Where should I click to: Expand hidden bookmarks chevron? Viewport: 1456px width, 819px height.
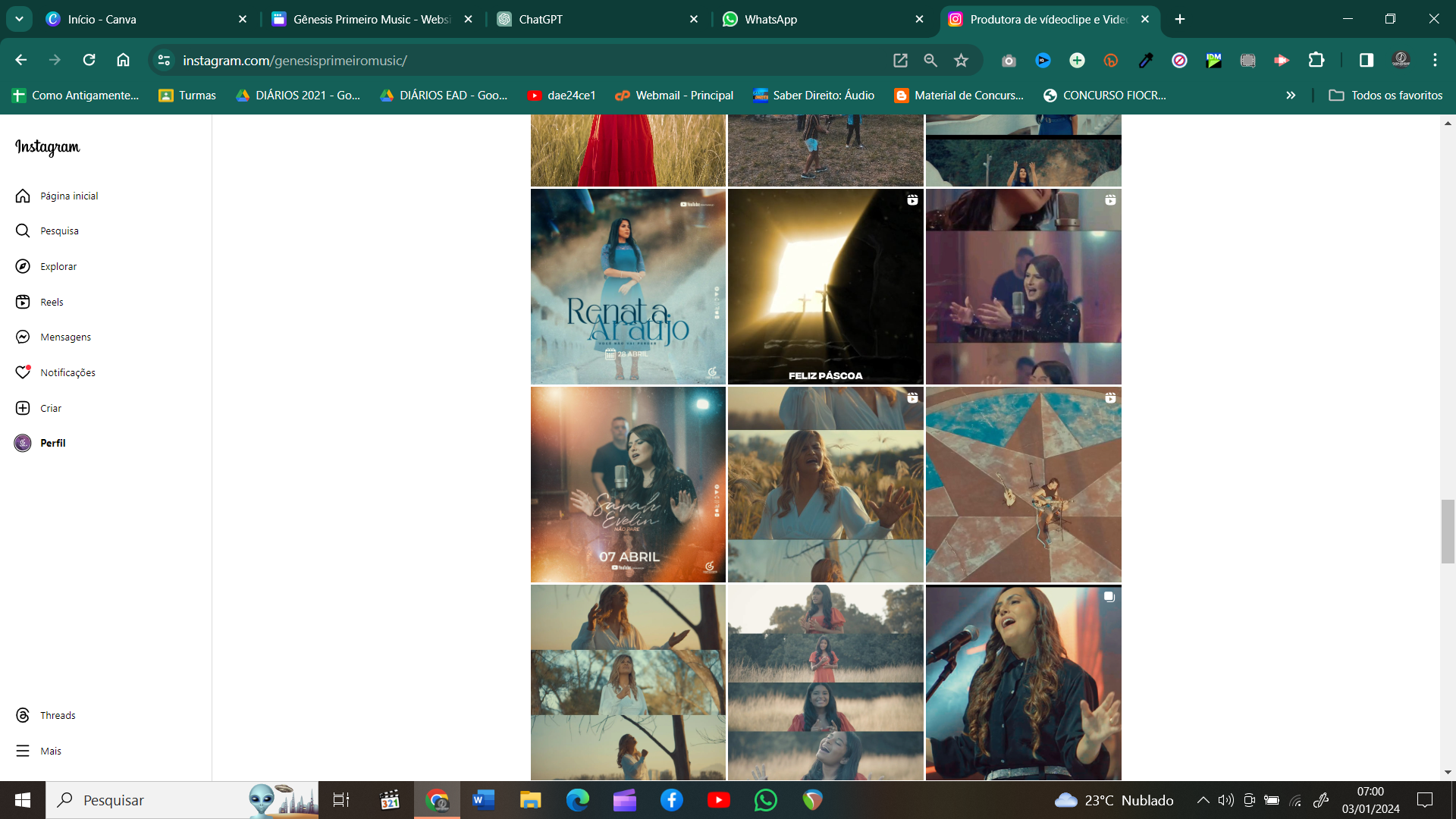point(1291,95)
